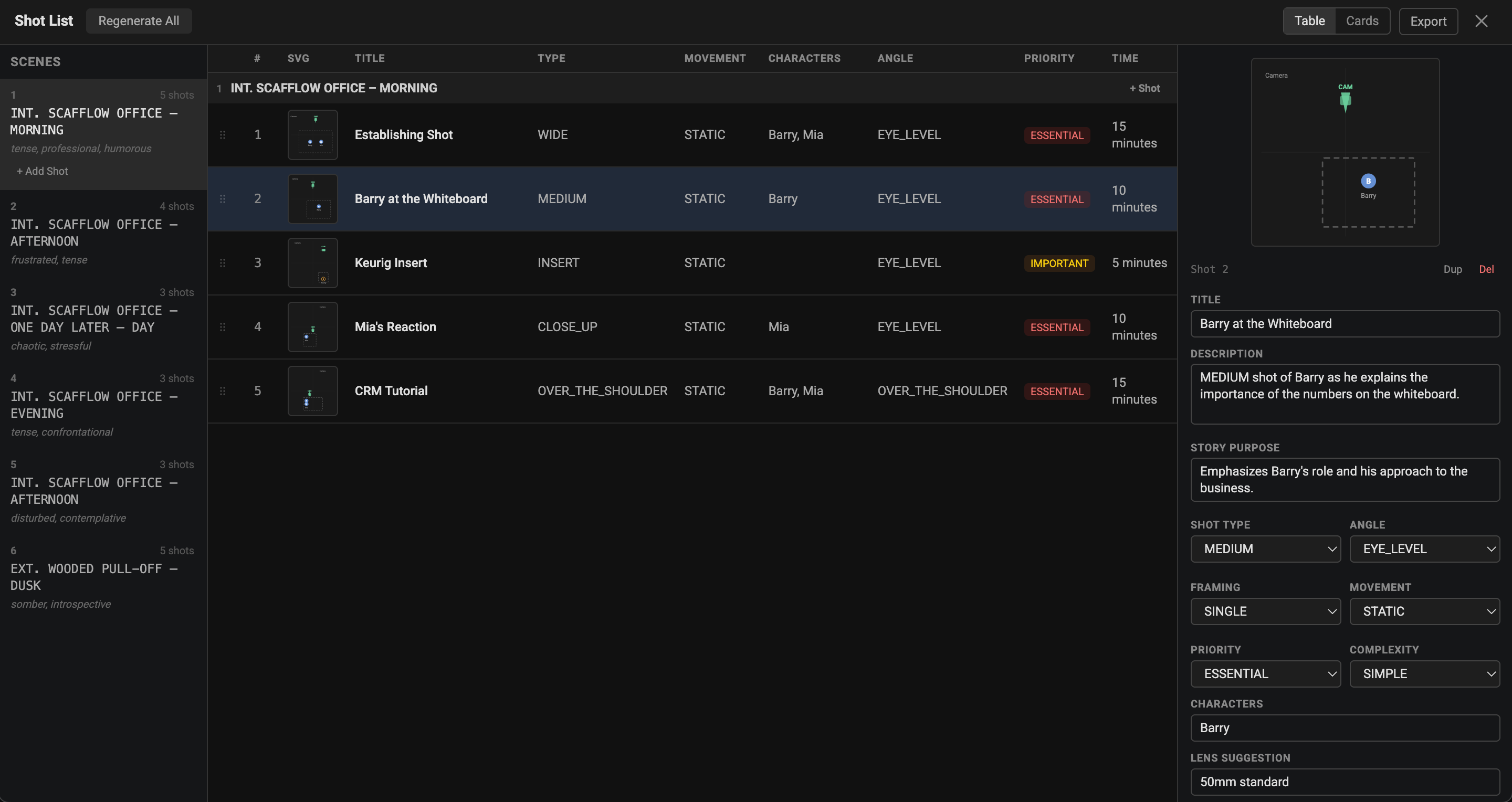Open the Shot Type dropdown
This screenshot has height=802, width=1512.
pyautogui.click(x=1265, y=548)
